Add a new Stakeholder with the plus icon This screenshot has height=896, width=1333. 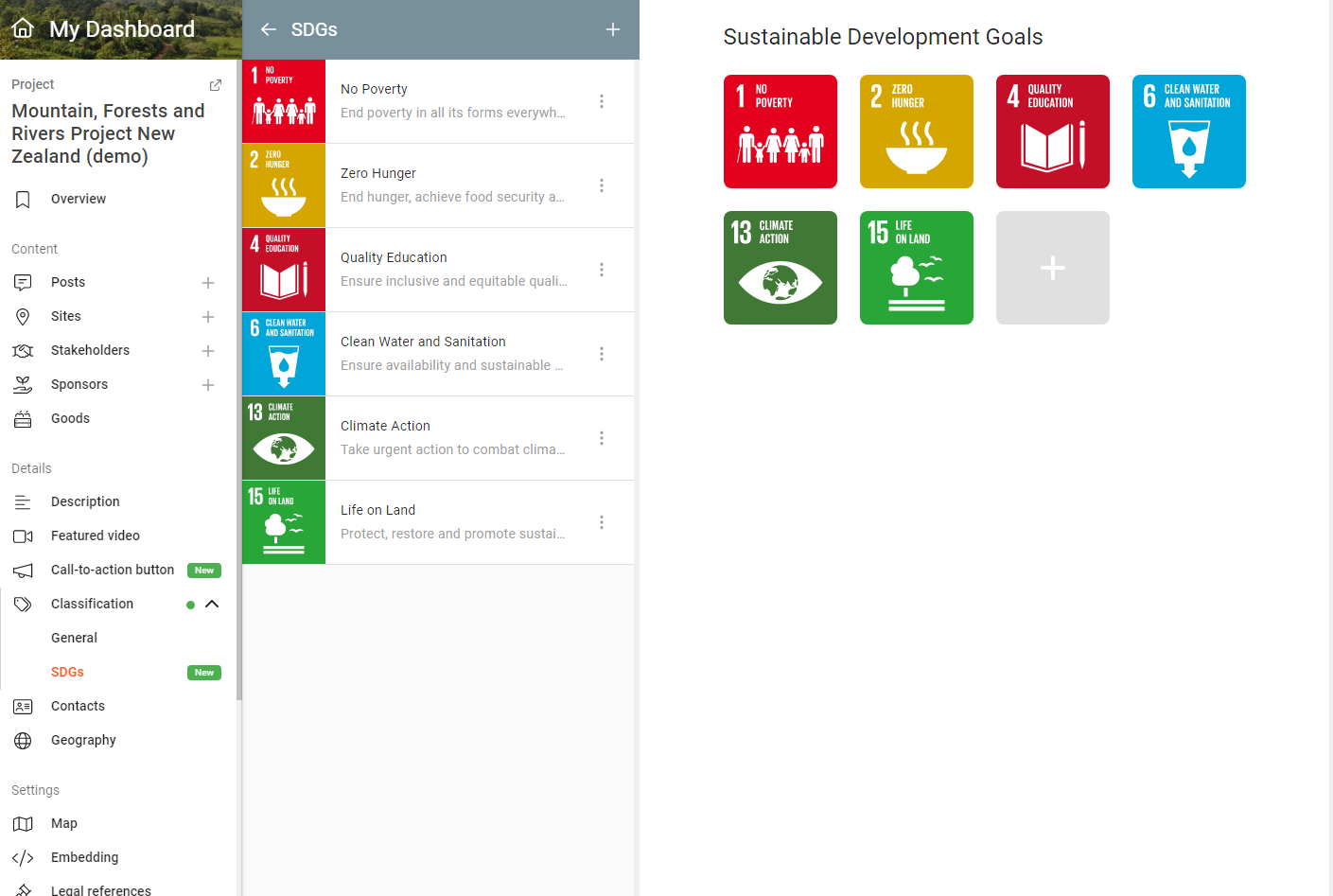click(x=208, y=350)
